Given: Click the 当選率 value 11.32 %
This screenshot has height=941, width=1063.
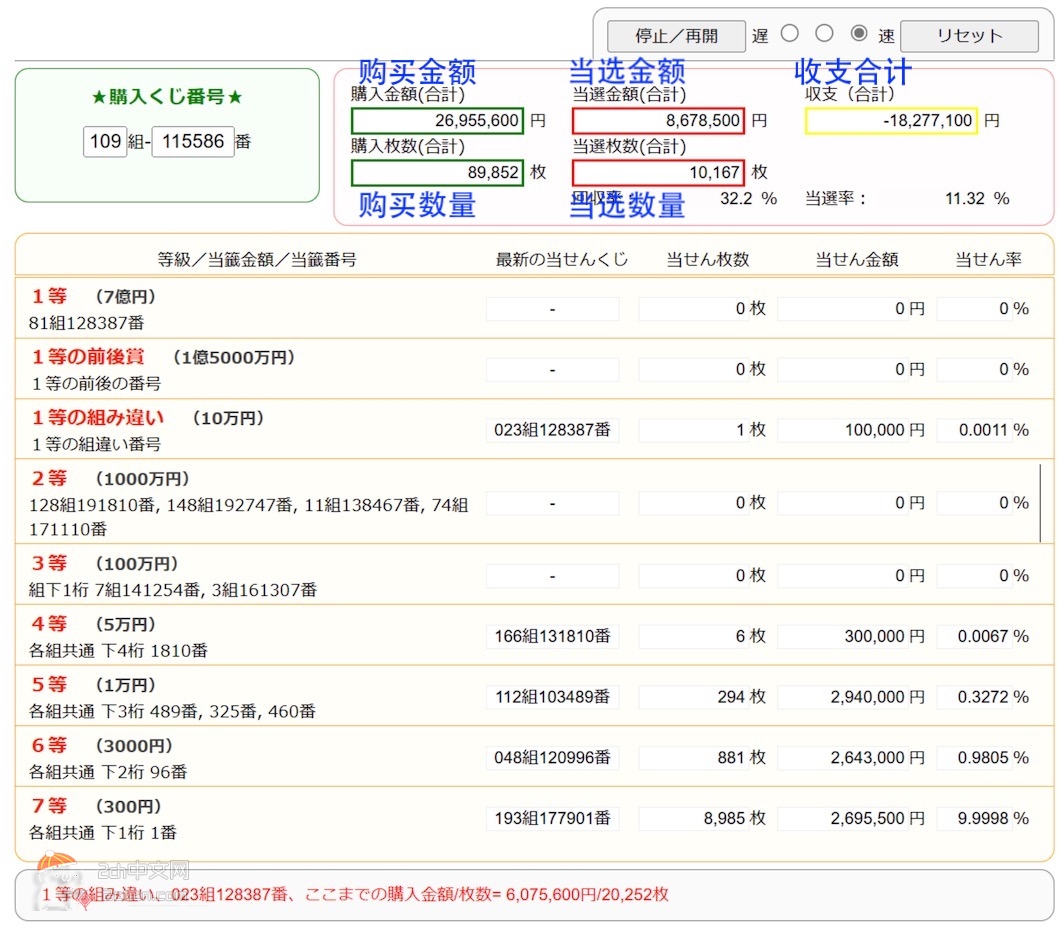Looking at the screenshot, I should pyautogui.click(x=977, y=199).
